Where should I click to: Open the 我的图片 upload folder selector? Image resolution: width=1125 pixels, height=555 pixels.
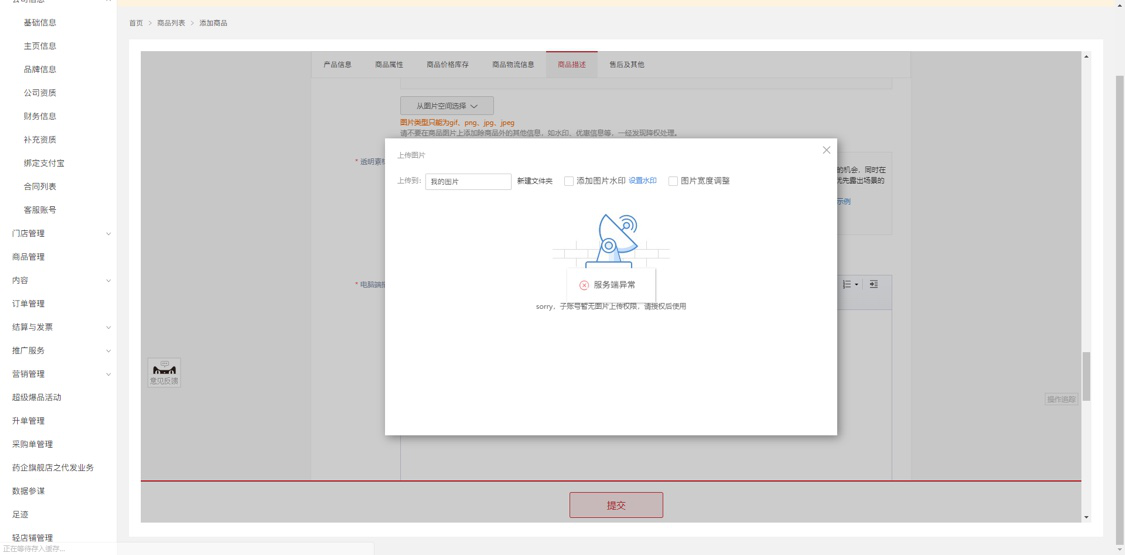pyautogui.click(x=468, y=181)
